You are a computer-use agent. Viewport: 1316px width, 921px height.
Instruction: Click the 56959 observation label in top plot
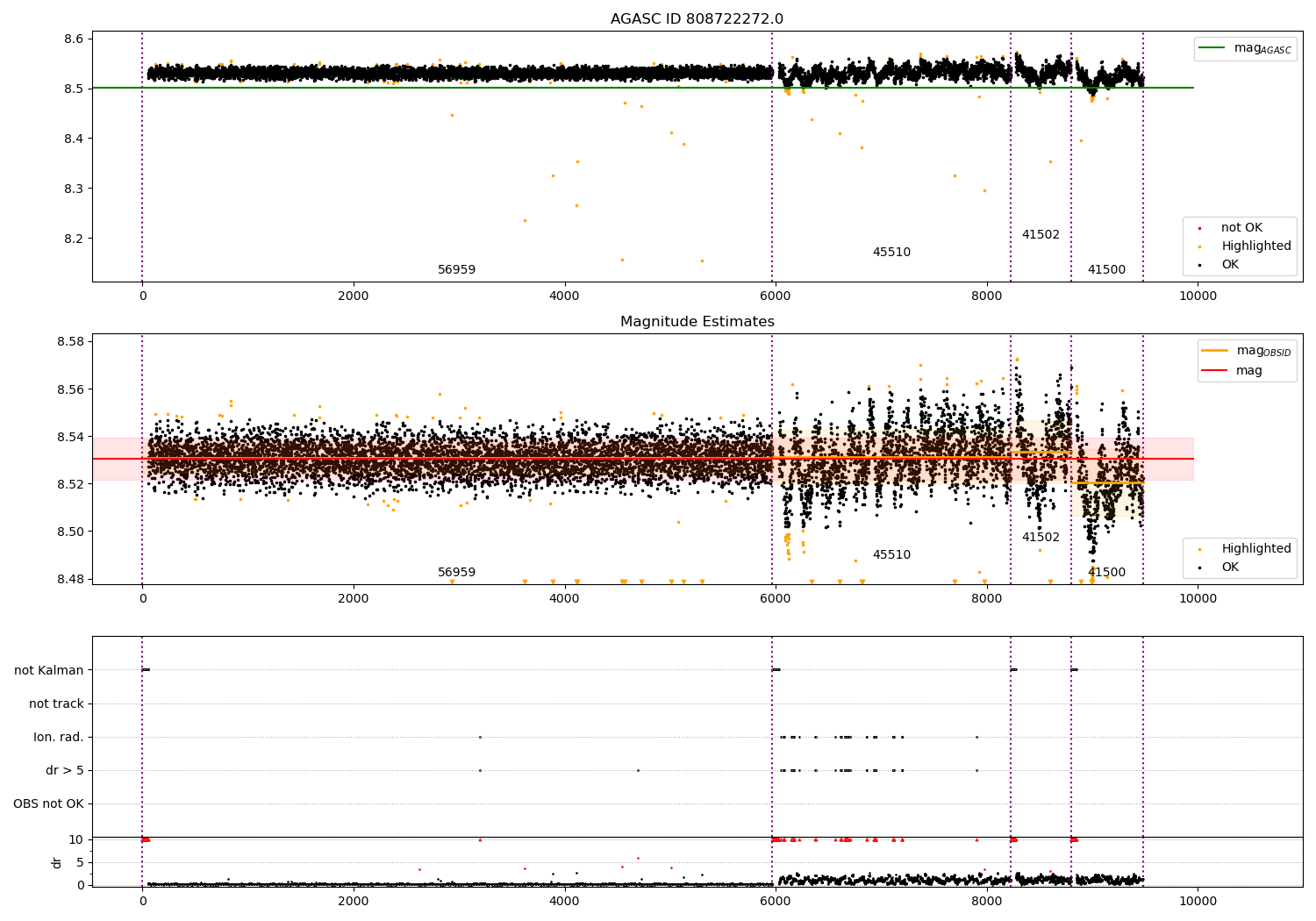click(x=456, y=270)
